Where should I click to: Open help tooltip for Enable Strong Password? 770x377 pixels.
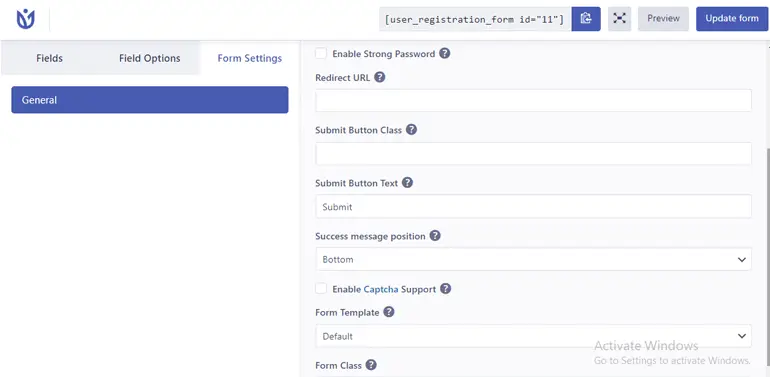coord(444,54)
